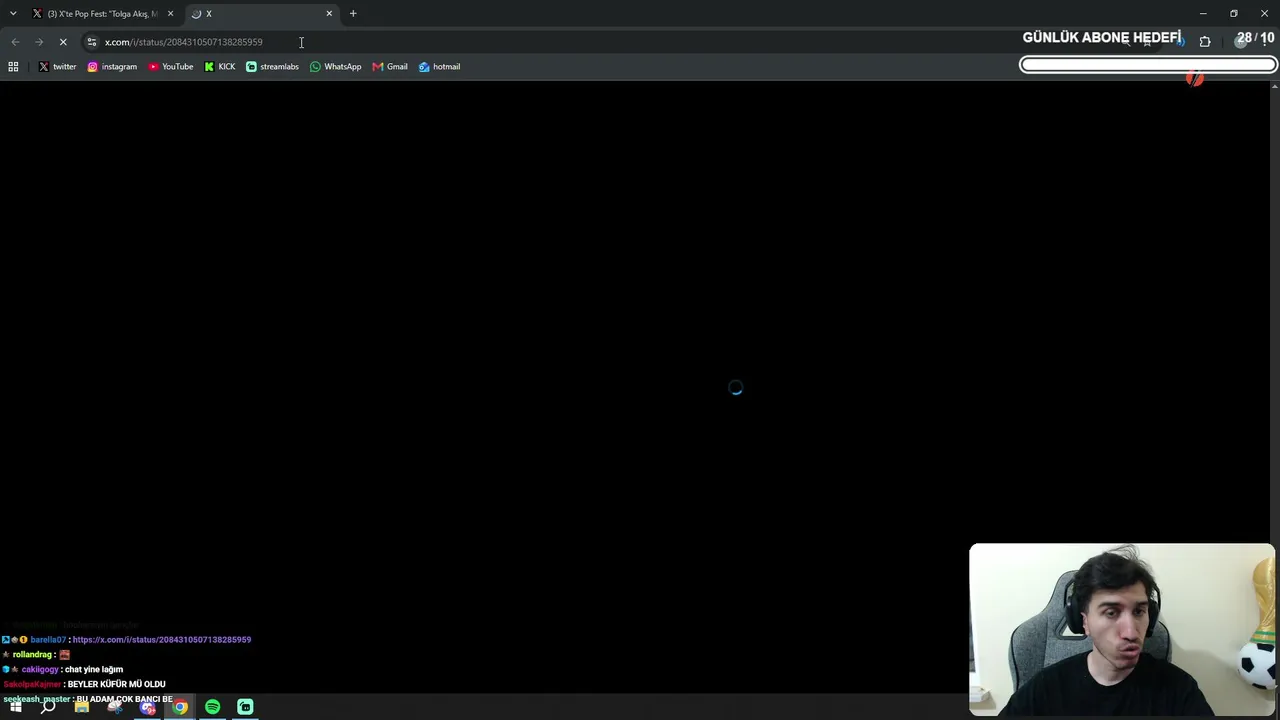Click the Chrome tab search dropdown arrow
The height and width of the screenshot is (720, 1280).
click(x=13, y=13)
